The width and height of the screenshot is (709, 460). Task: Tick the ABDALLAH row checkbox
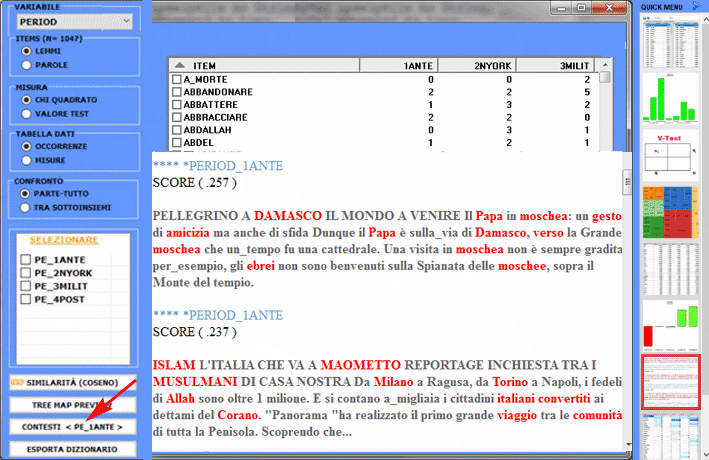pyautogui.click(x=177, y=130)
